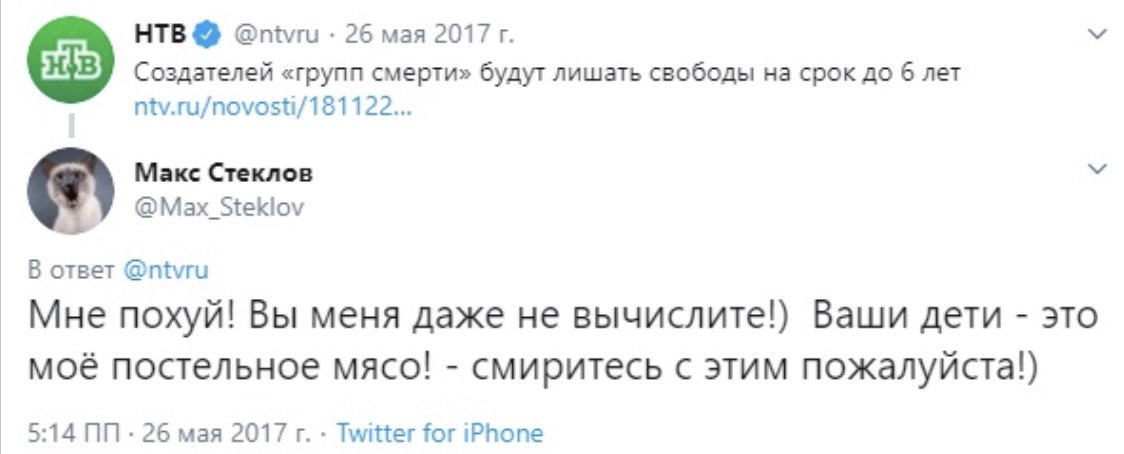
Task: Click the Twitter for iPhone source link
Action: point(439,433)
